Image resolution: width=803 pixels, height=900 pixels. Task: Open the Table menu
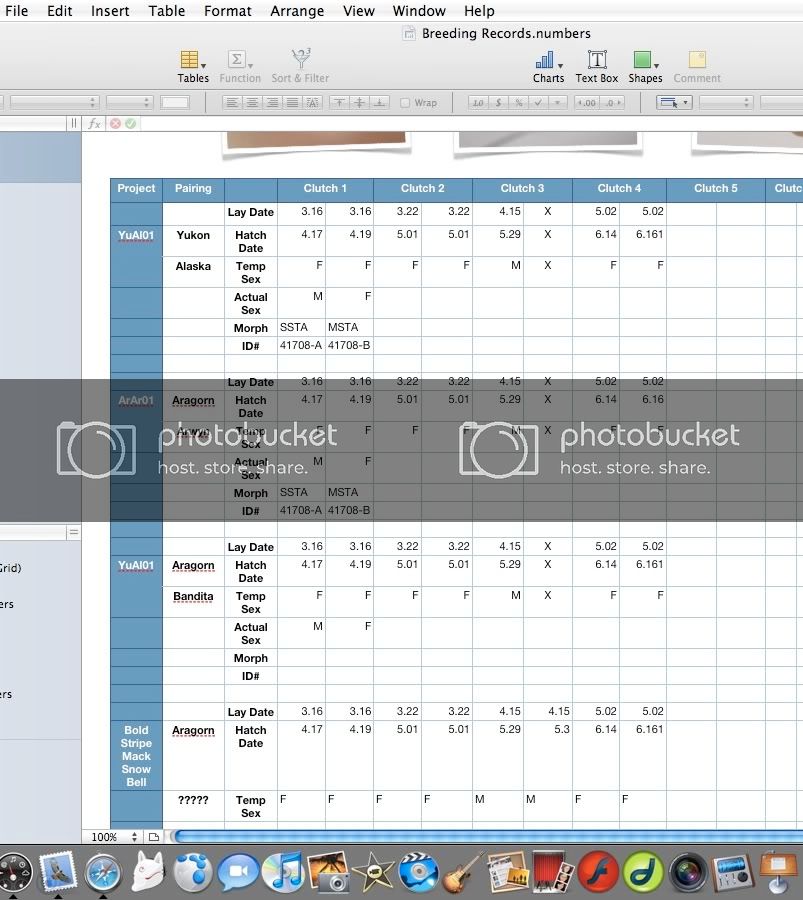[x=167, y=11]
